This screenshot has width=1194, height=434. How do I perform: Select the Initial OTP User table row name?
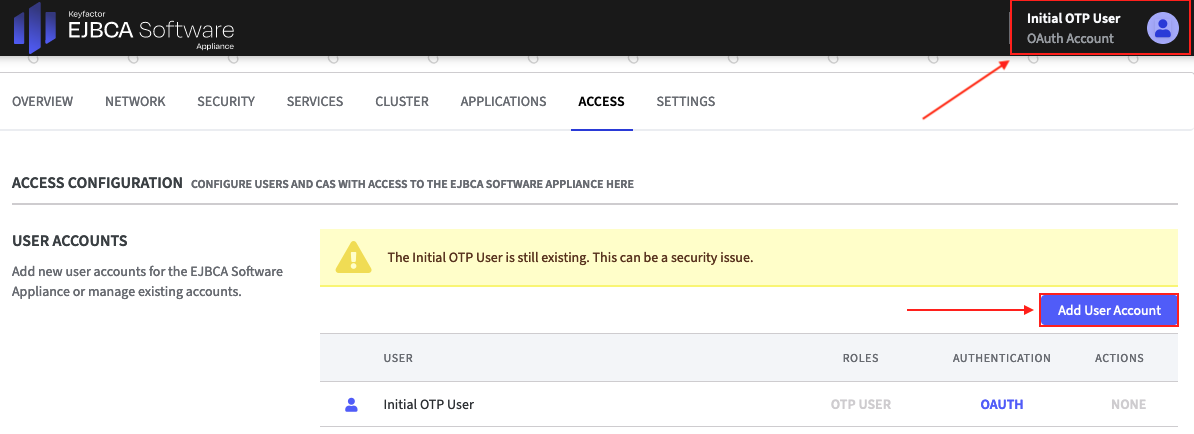[428, 405]
